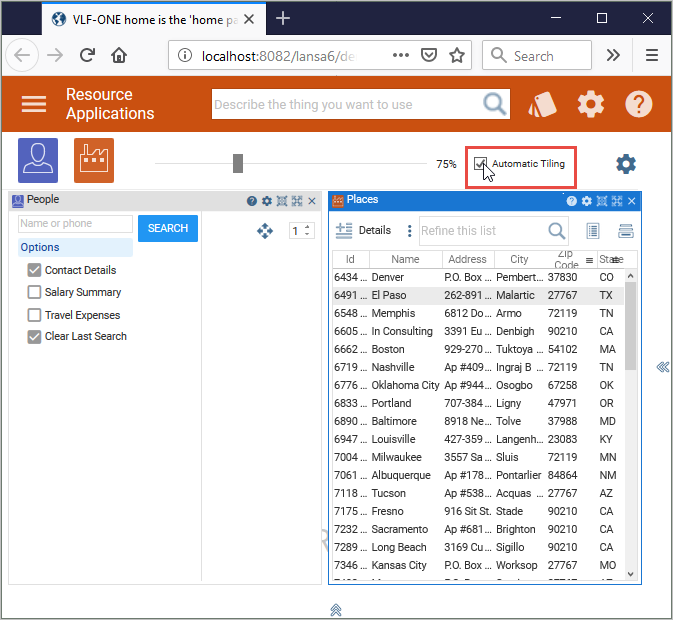Check the Travel Expenses option
Screen dimensions: 673x620
coord(34,315)
